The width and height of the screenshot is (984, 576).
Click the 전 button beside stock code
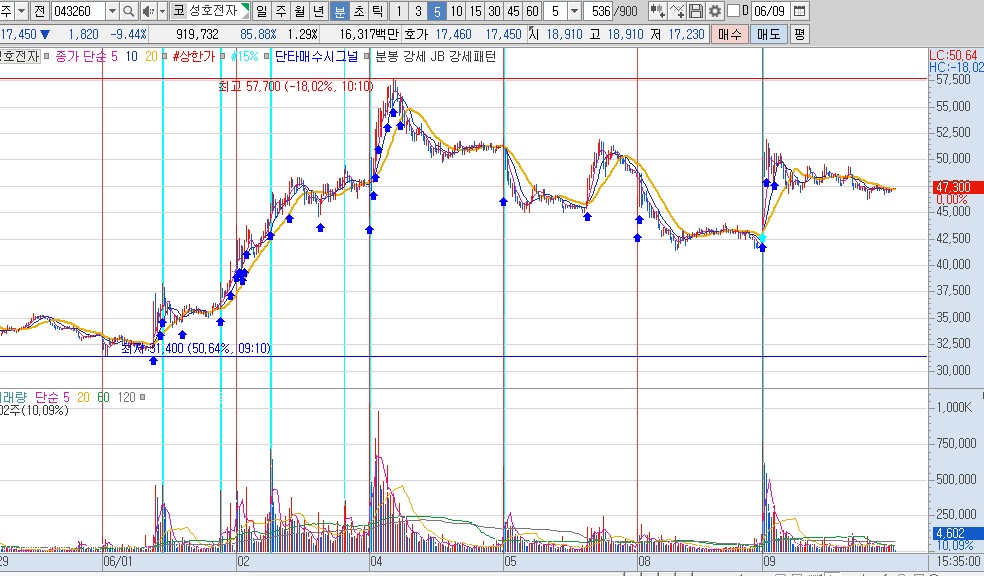40,11
